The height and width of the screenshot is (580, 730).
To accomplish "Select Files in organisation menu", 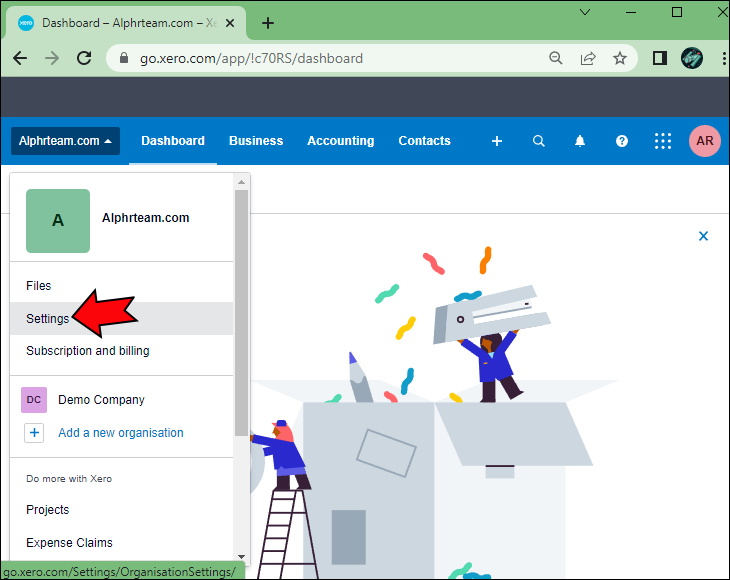I will [x=122, y=286].
